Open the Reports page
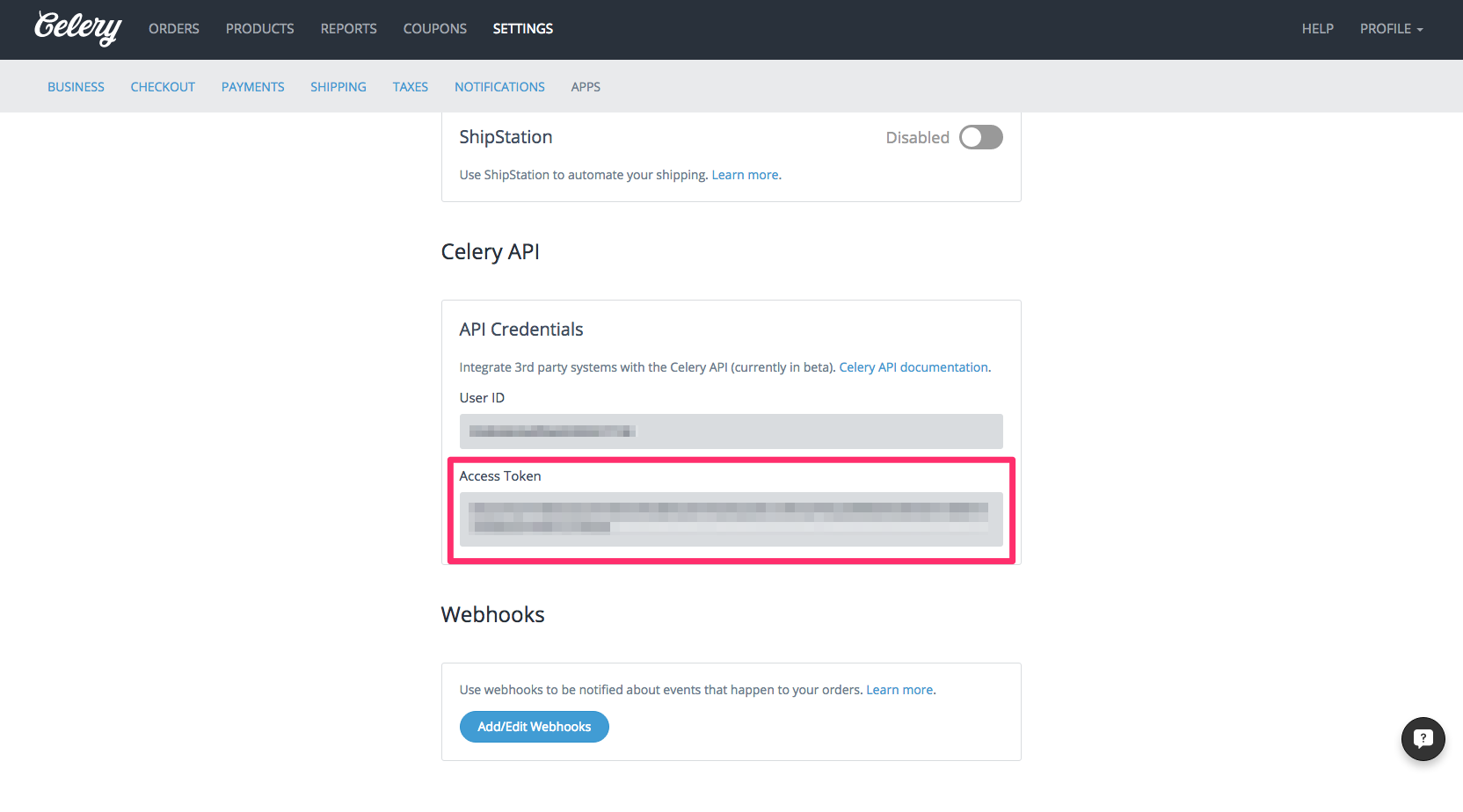This screenshot has width=1463, height=812. pos(349,29)
